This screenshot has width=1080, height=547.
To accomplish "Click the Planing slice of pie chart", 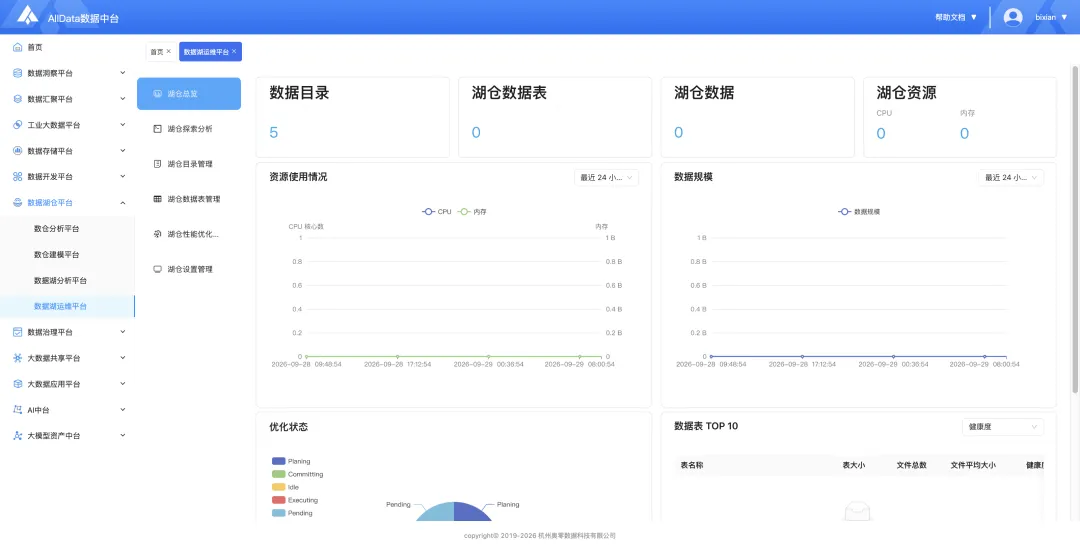I will 472,513.
